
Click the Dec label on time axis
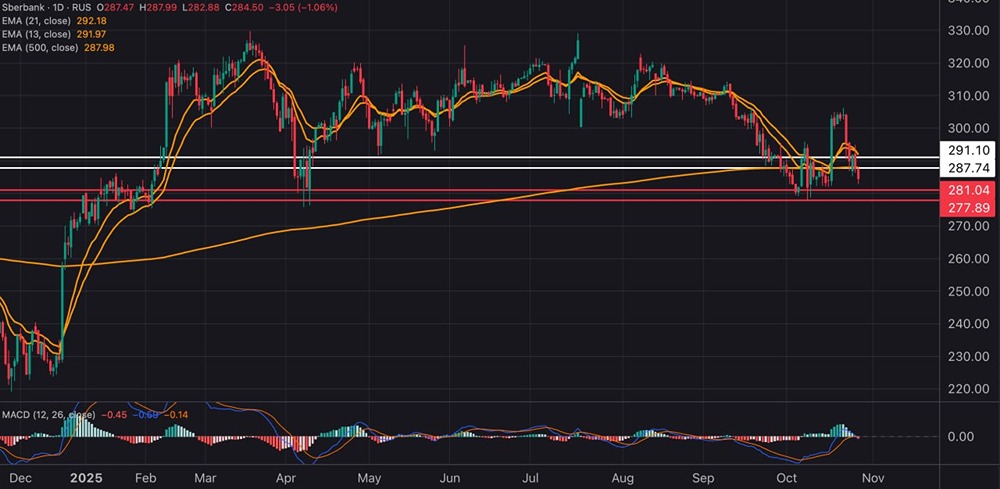(x=20, y=478)
